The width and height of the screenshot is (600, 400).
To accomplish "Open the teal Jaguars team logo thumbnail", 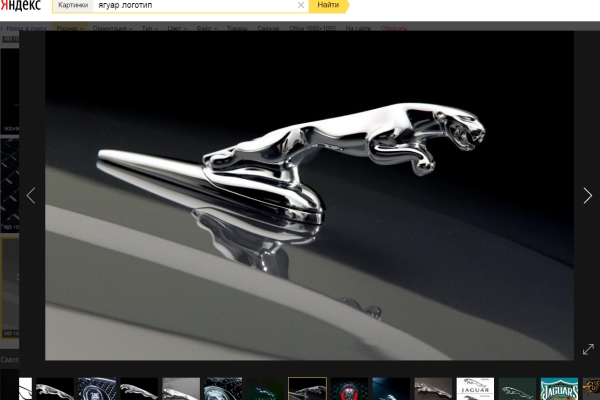I will (x=559, y=389).
